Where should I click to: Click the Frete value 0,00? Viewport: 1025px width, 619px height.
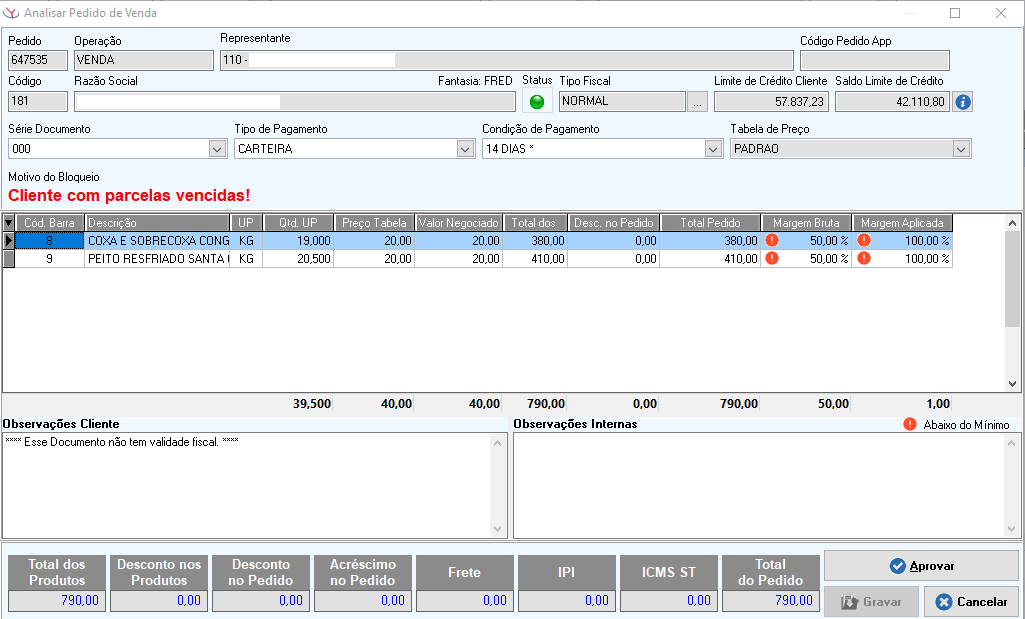[x=465, y=601]
